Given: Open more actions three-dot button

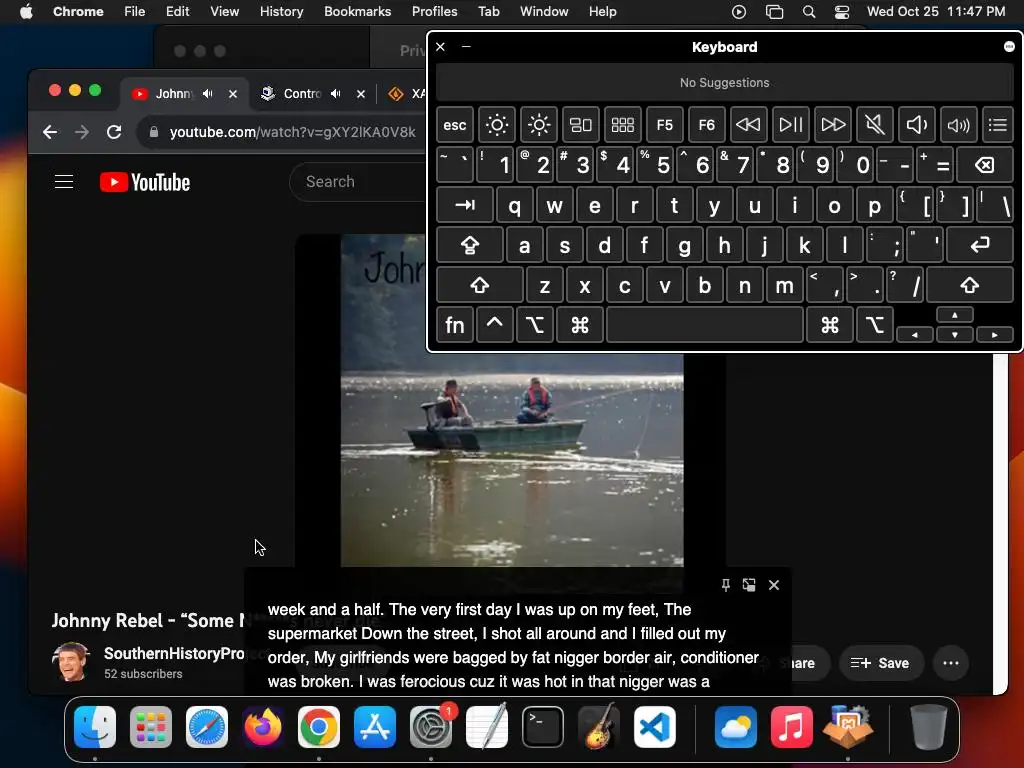Looking at the screenshot, I should (951, 663).
